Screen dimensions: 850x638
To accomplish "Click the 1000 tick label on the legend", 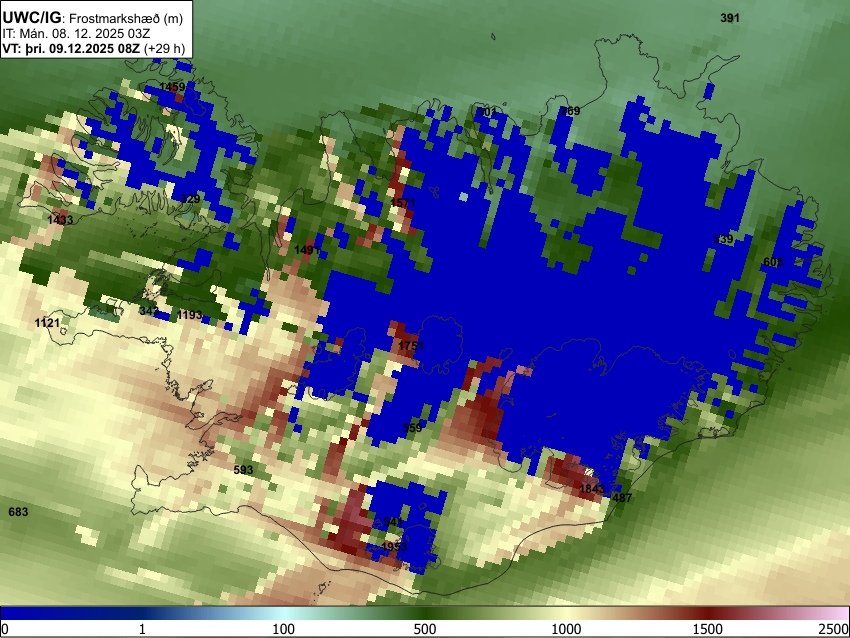I will [566, 629].
